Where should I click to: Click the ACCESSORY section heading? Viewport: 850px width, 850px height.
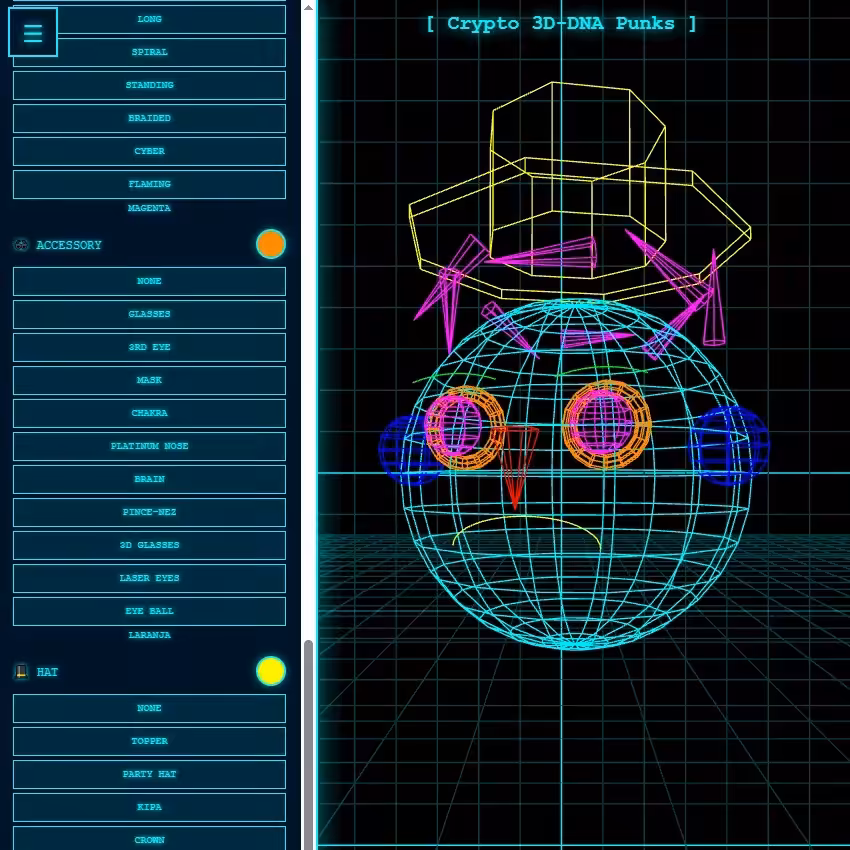(x=69, y=245)
